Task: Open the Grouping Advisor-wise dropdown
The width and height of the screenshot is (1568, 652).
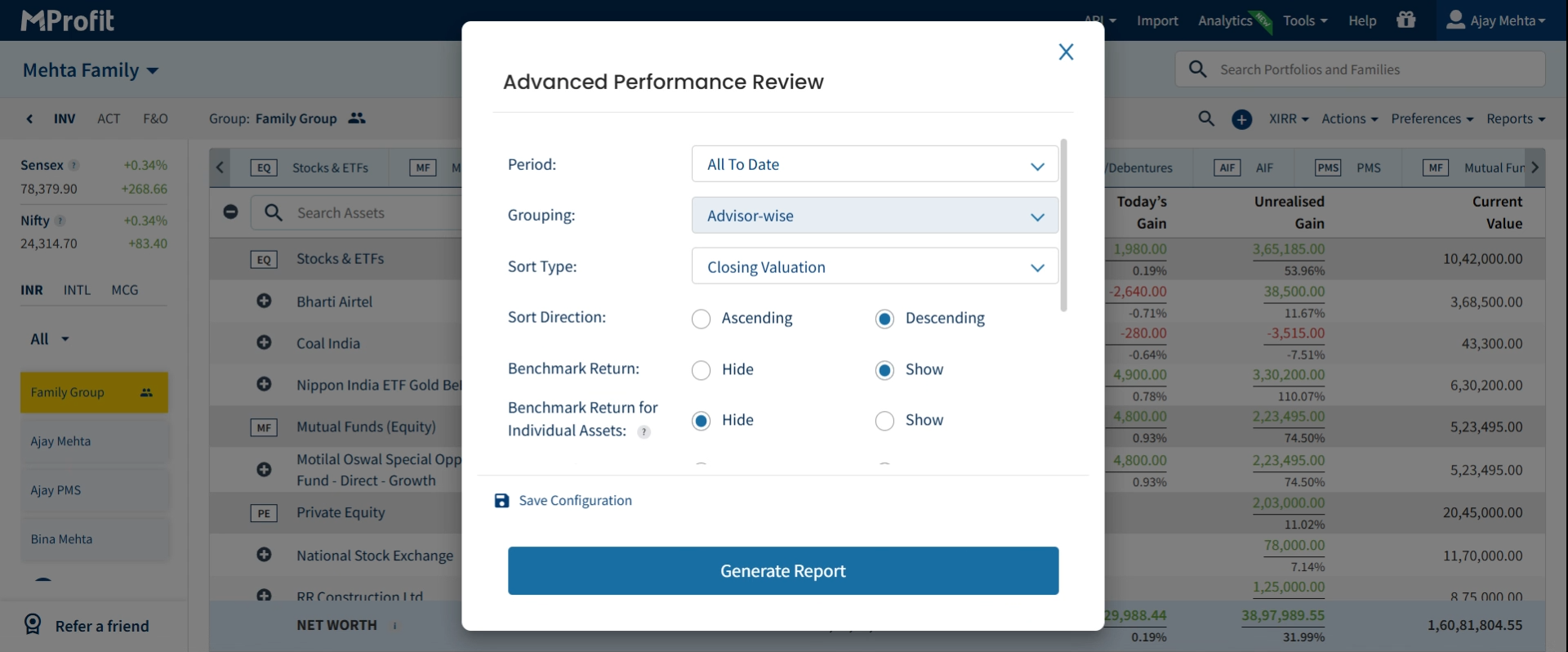Action: point(874,216)
